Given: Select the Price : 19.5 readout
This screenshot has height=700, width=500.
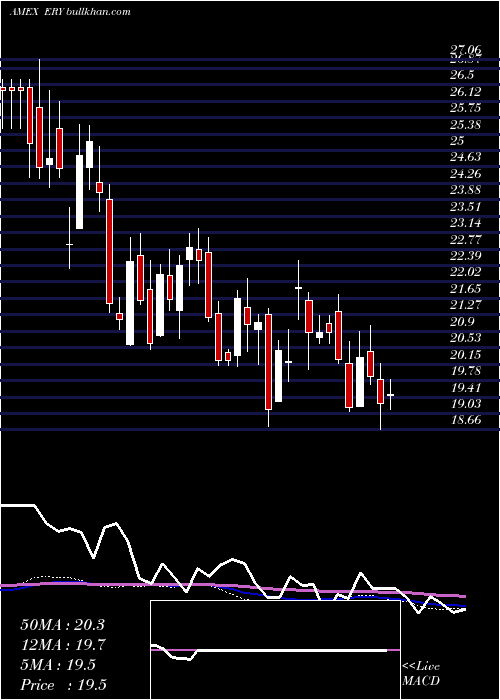Looking at the screenshot, I should point(63,685).
